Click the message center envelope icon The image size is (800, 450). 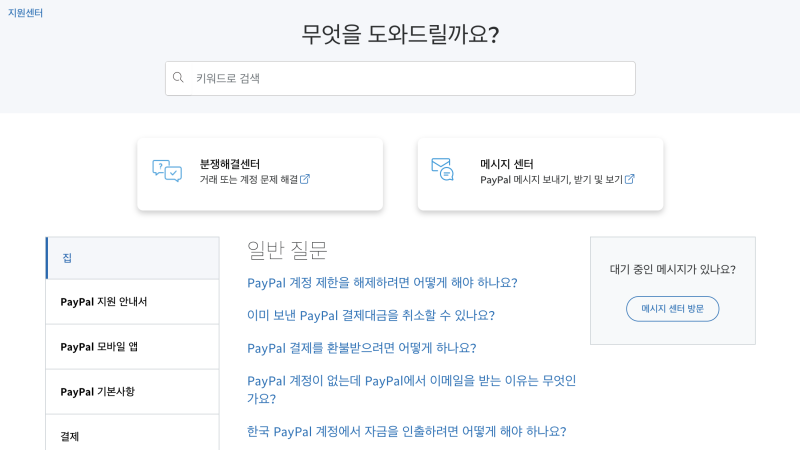pos(442,170)
